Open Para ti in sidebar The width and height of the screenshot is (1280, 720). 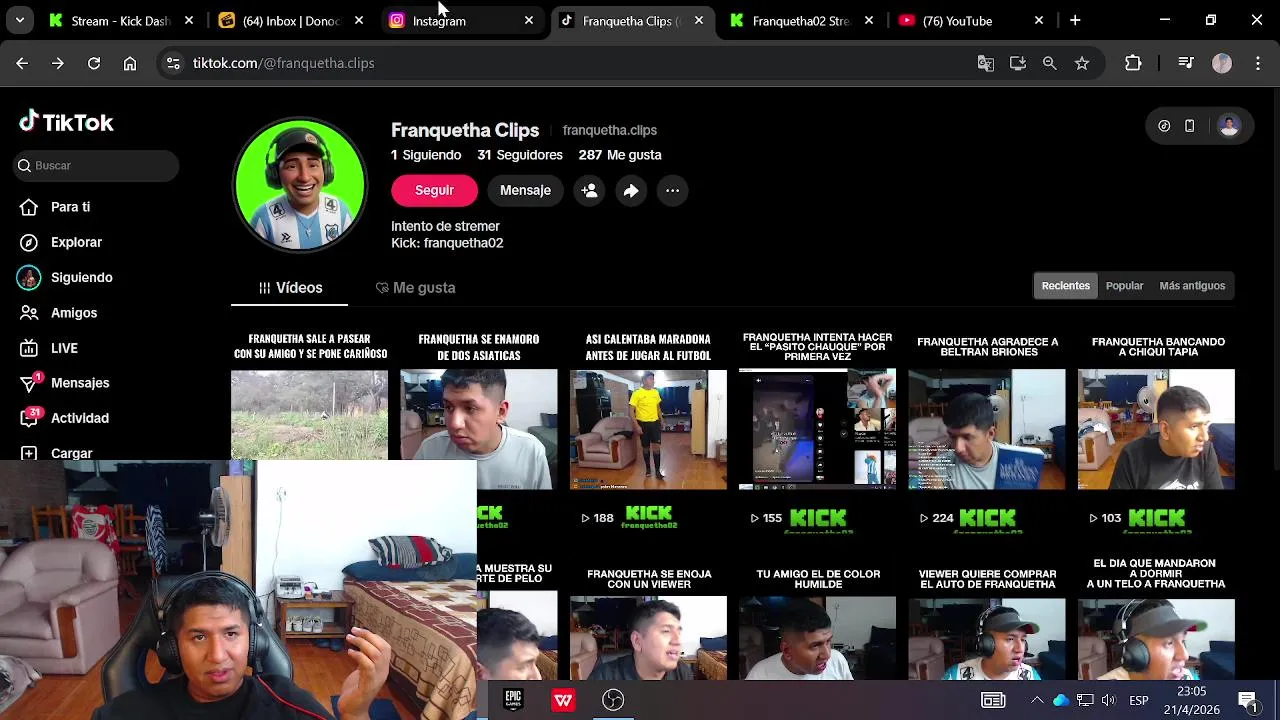pos(70,207)
